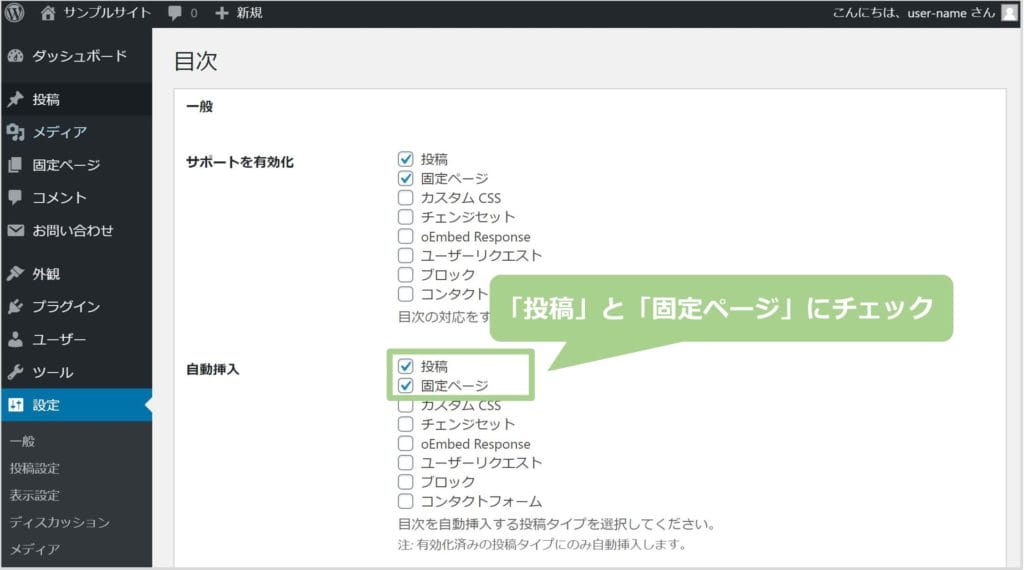This screenshot has width=1024, height=570.
Task: Select the プラグイン plug icon
Action: point(15,307)
